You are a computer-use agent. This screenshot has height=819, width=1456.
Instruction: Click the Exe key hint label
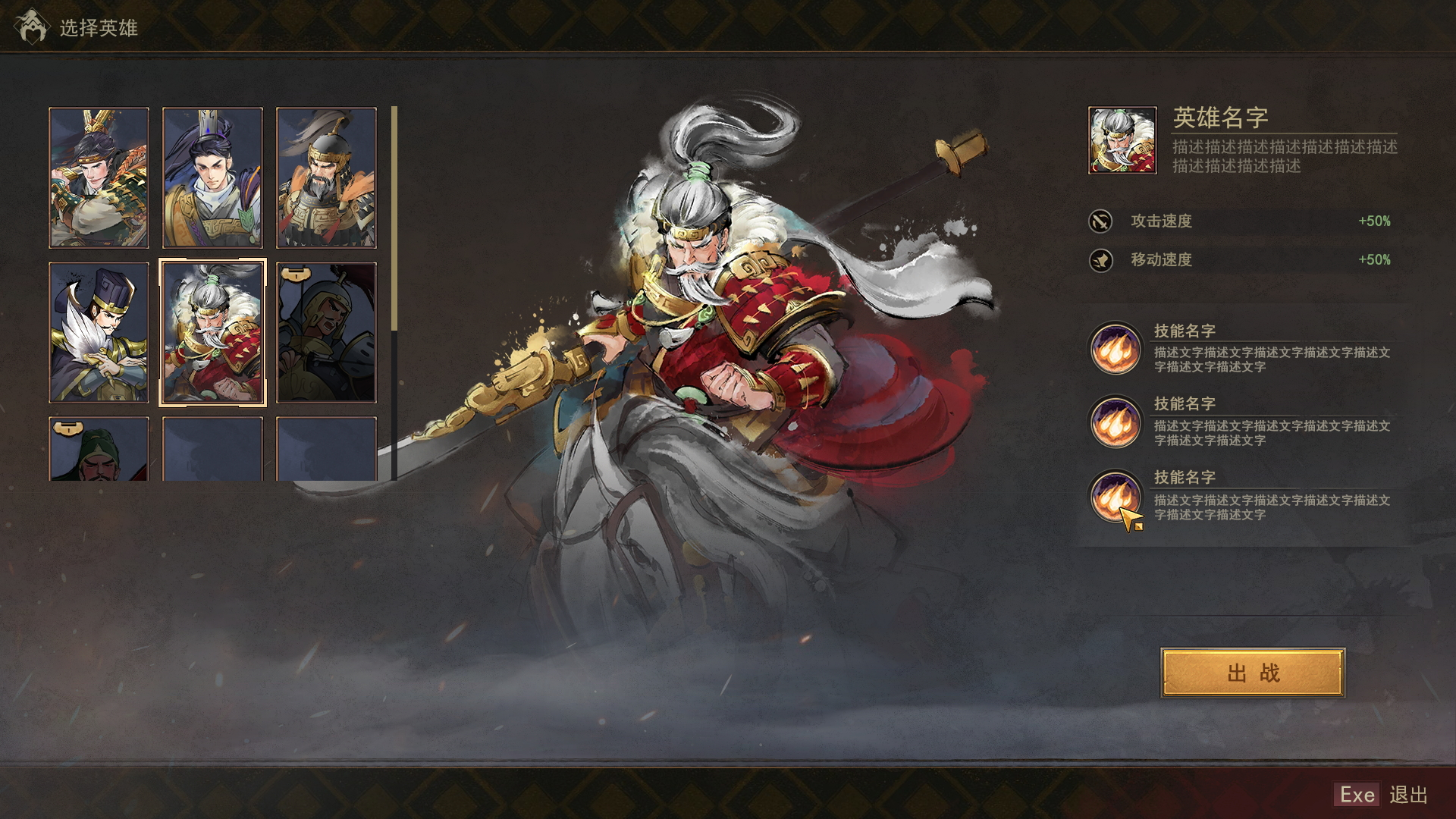tap(1357, 795)
